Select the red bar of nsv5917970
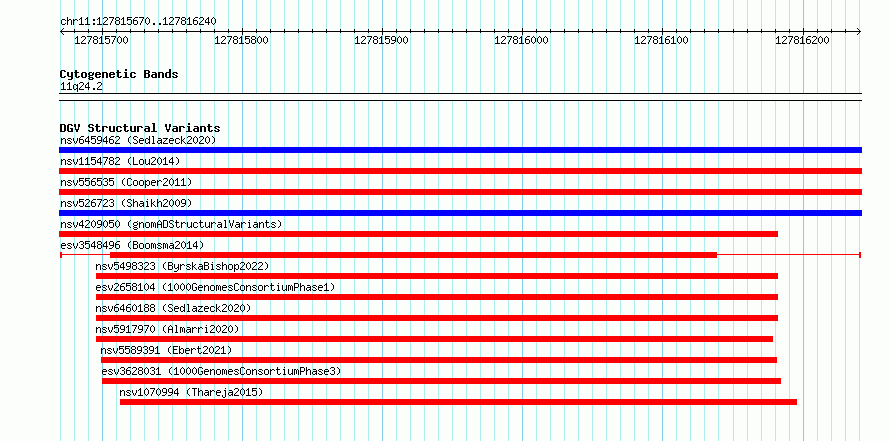Image resolution: width=890 pixels, height=441 pixels. [x=434, y=339]
